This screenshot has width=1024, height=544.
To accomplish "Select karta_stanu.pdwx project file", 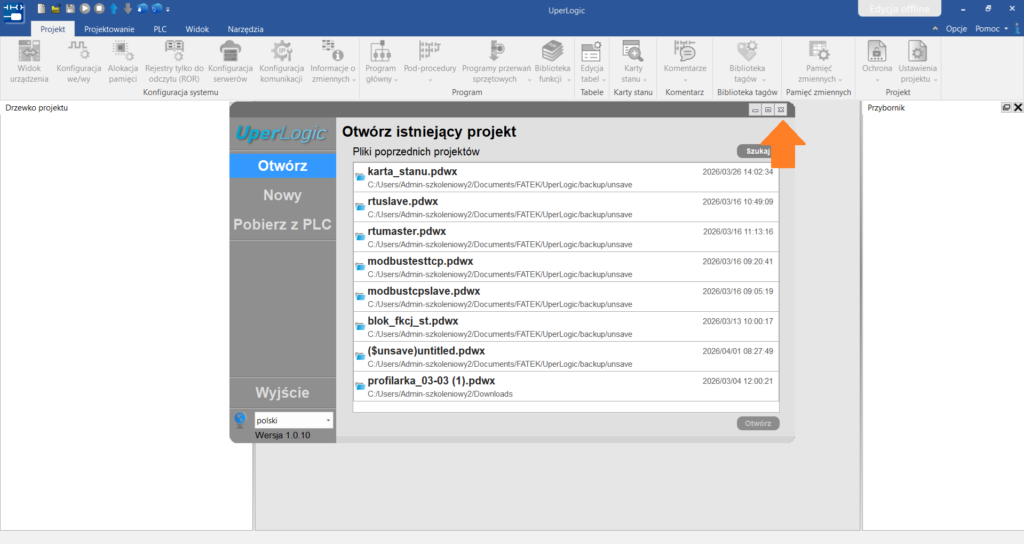I will [566, 177].
